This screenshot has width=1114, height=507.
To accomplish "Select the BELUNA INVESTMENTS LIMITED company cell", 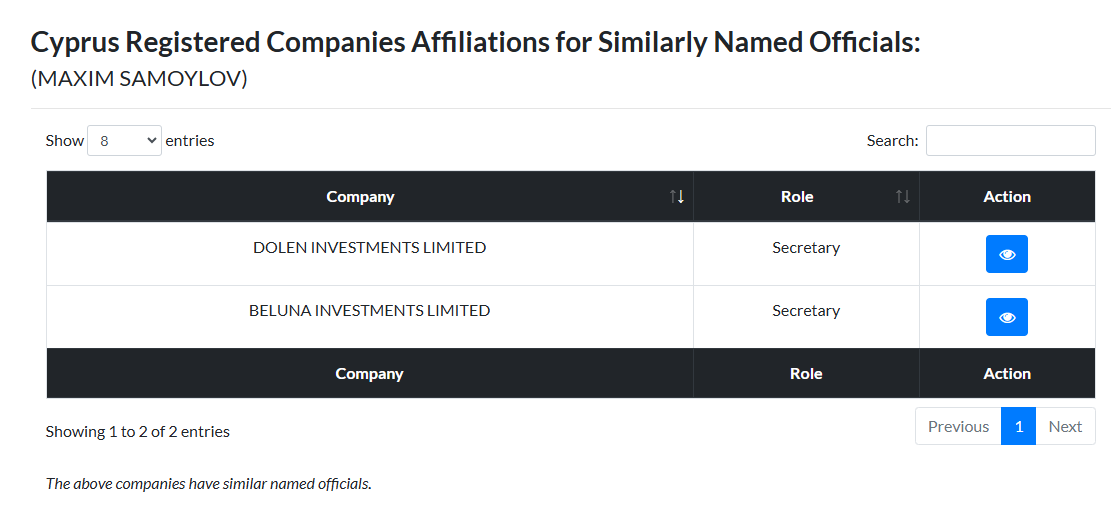I will click(x=370, y=317).
